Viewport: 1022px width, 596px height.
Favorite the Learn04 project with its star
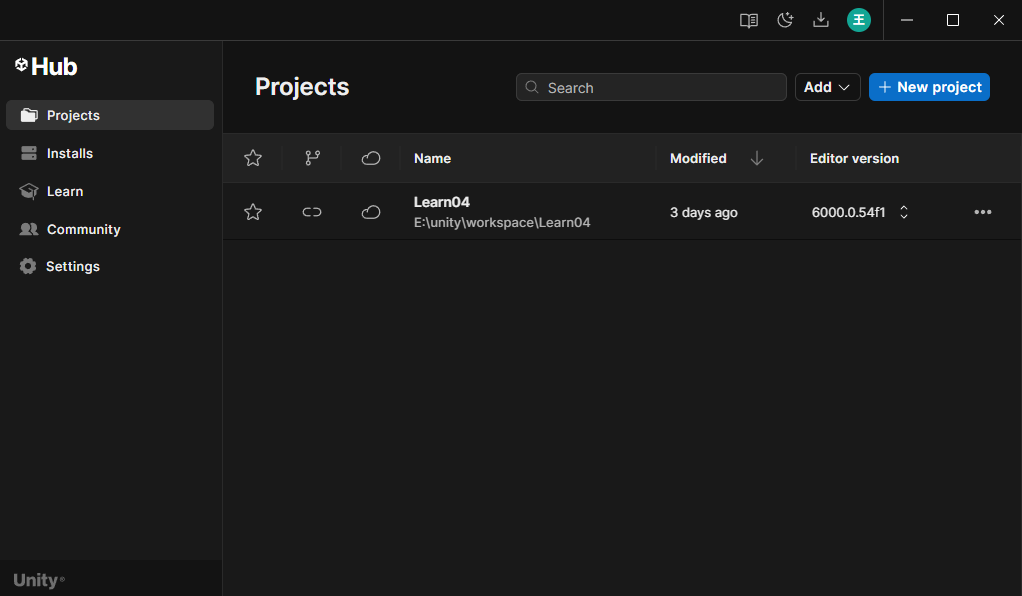253,212
